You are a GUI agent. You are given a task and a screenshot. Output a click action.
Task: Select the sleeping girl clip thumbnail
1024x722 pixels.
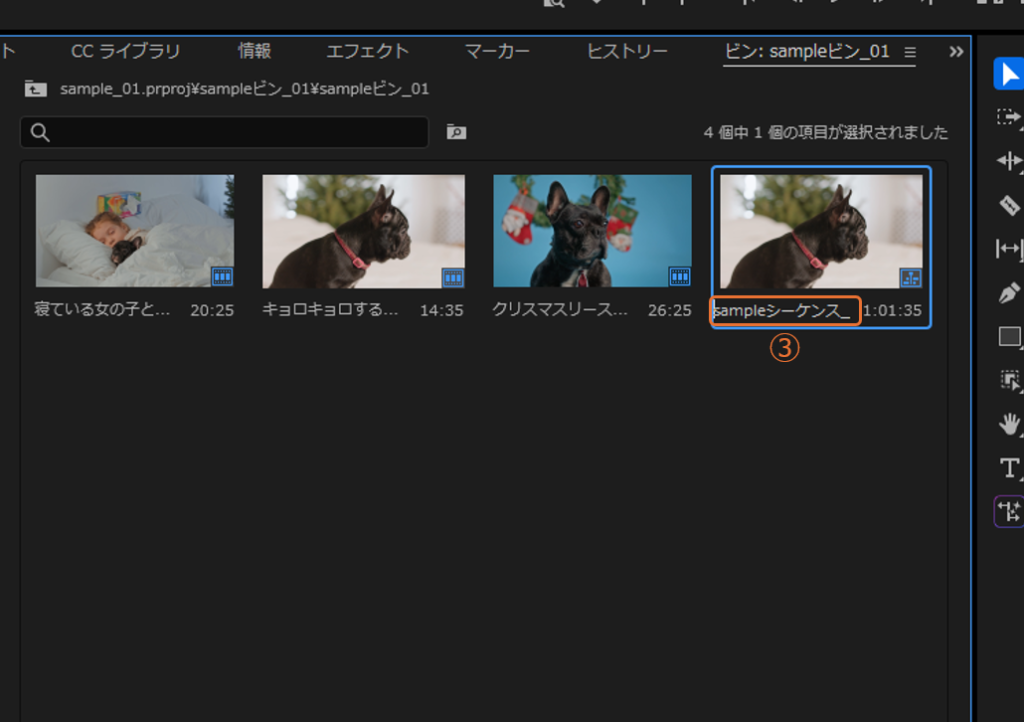135,231
